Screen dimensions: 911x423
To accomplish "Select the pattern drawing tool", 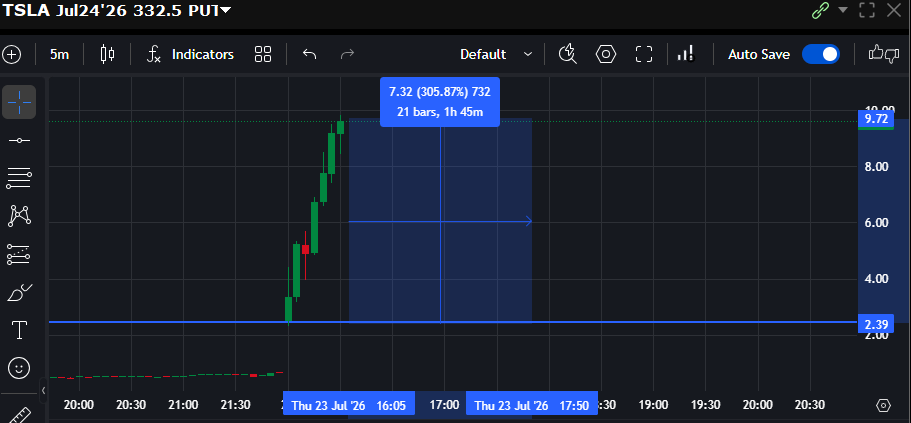I will (x=19, y=216).
